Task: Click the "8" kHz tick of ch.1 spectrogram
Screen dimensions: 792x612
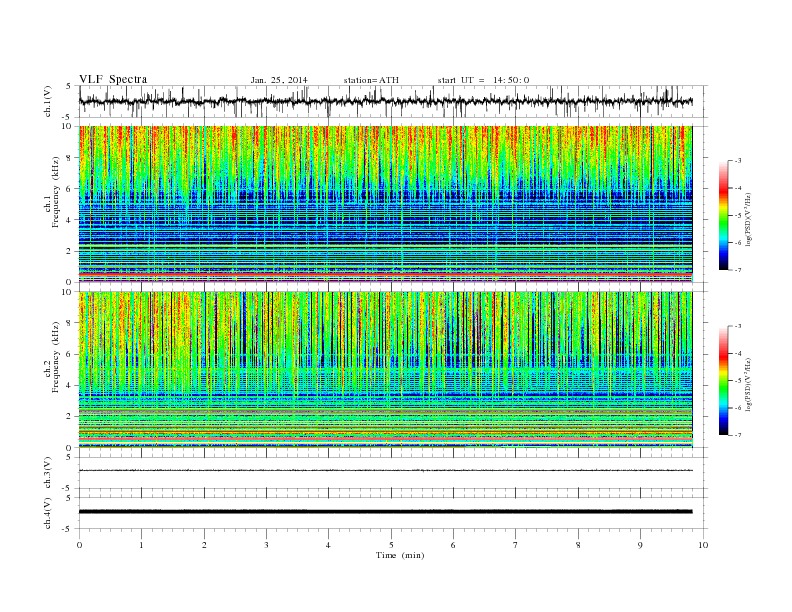Action: [69, 158]
